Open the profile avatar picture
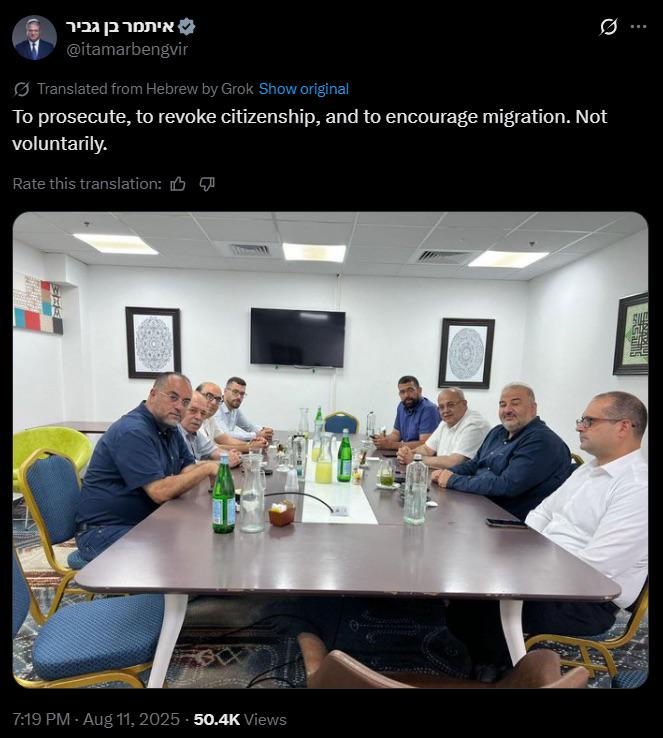 34,38
